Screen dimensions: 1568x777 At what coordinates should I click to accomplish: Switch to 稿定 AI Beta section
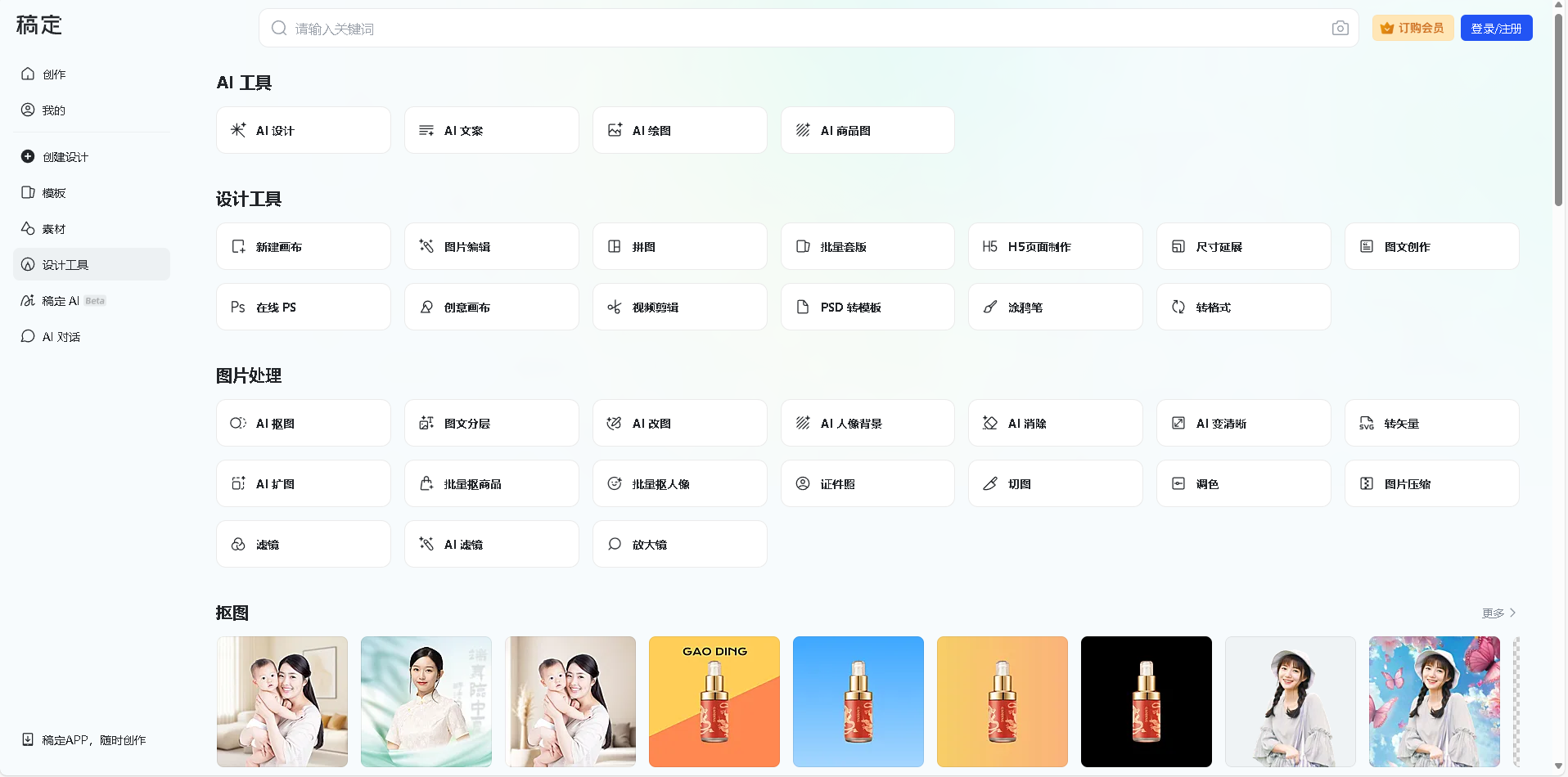pyautogui.click(x=62, y=301)
